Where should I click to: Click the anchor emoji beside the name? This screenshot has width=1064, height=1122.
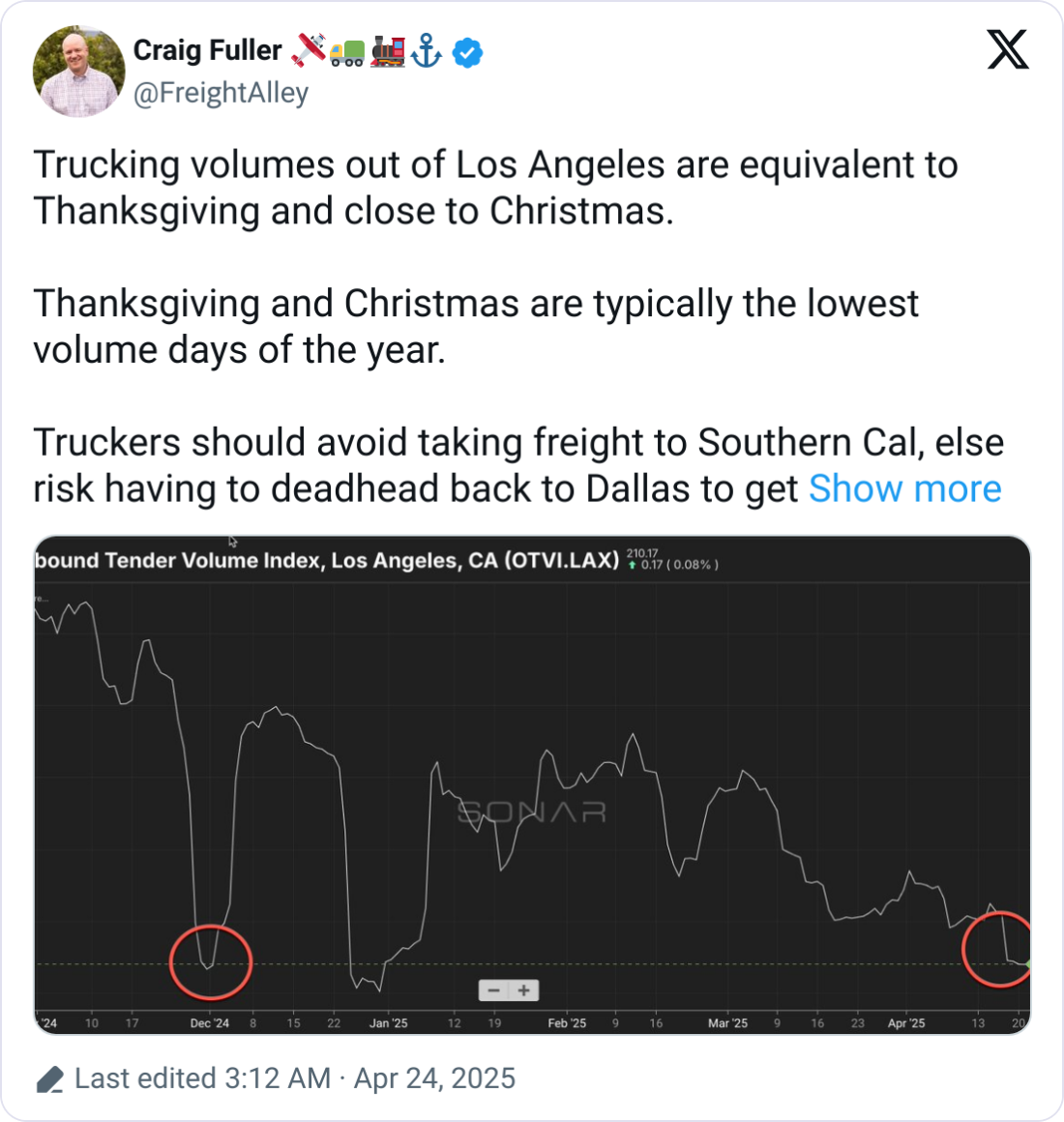tap(427, 51)
